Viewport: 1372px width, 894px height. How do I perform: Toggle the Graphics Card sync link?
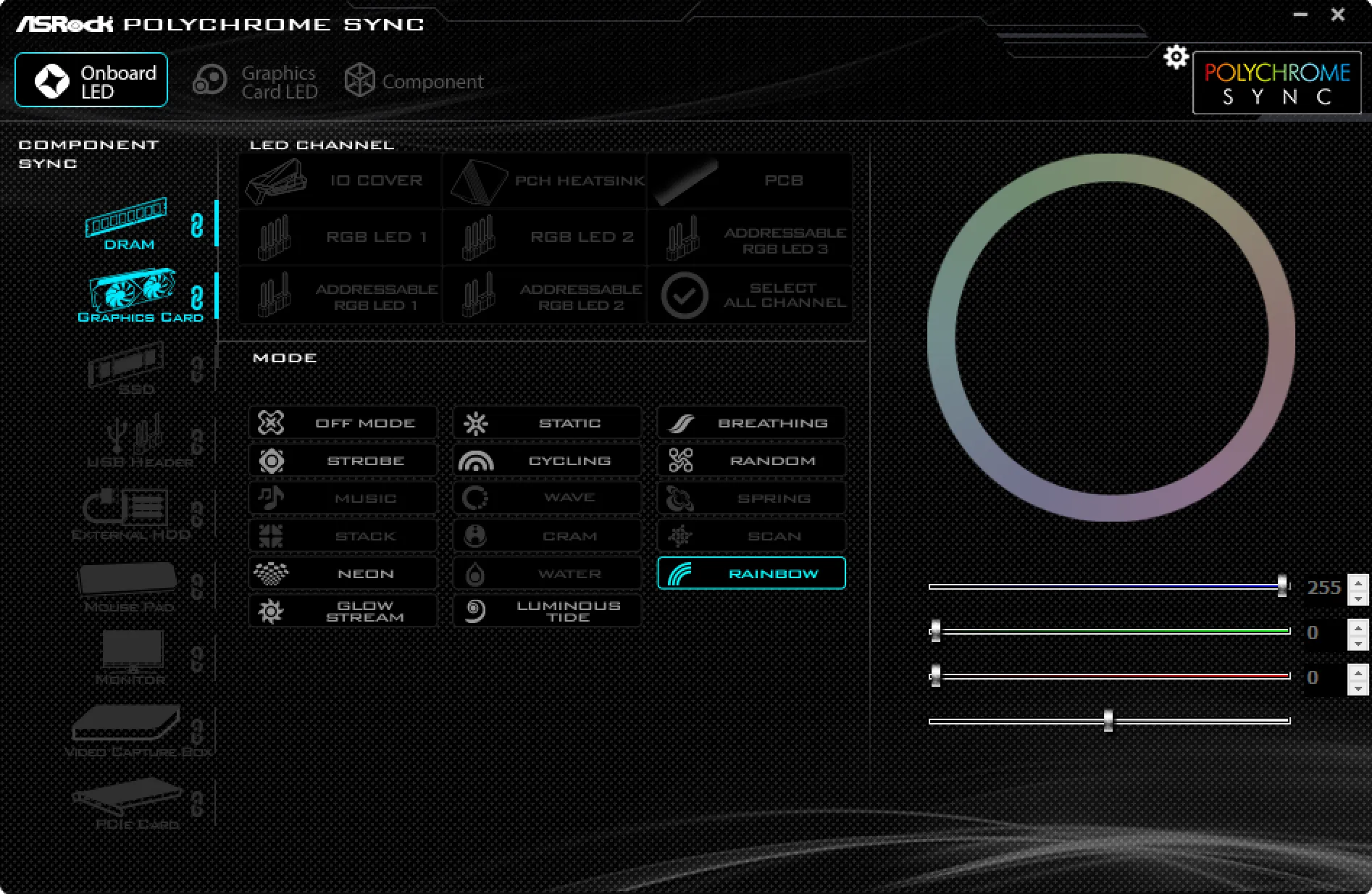pos(196,298)
